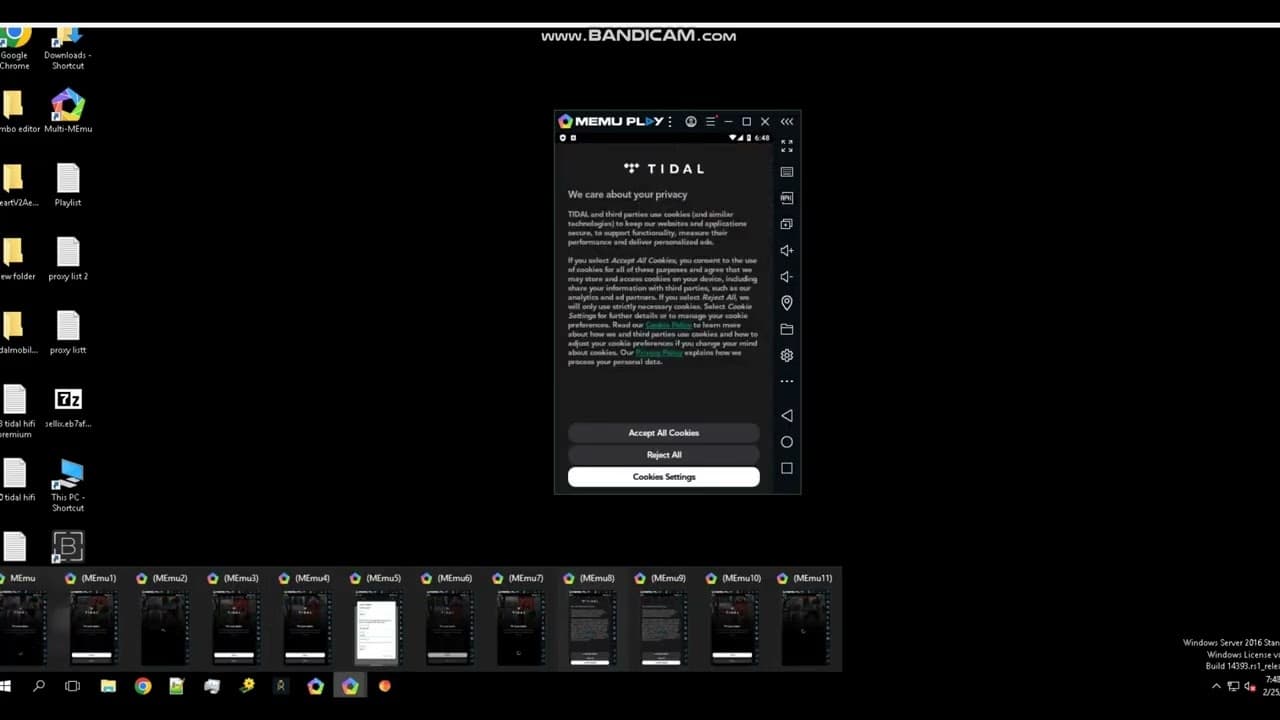
Task: Show more MEmu sidebar tools via the three dots
Action: (x=787, y=381)
